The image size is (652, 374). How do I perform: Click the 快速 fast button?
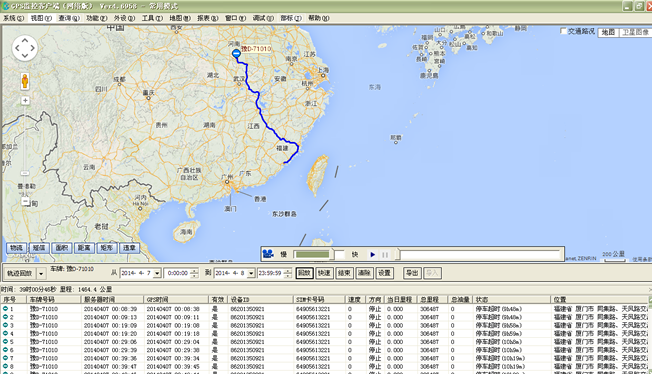(324, 273)
